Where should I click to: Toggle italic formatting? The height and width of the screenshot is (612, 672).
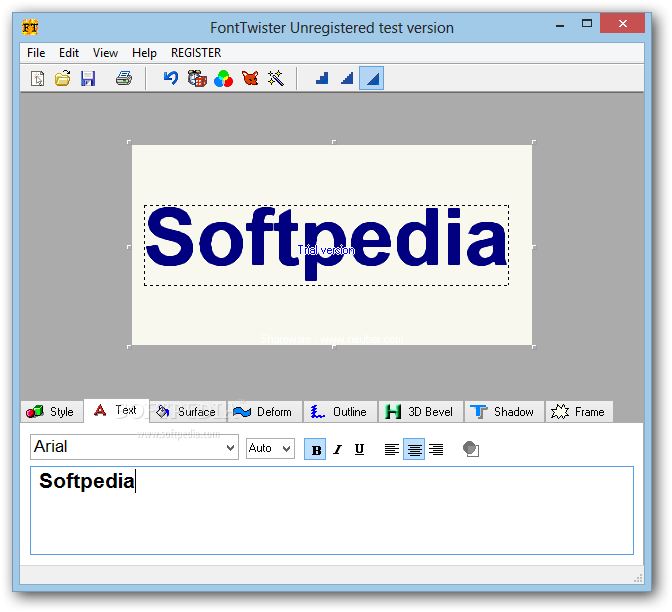(338, 449)
